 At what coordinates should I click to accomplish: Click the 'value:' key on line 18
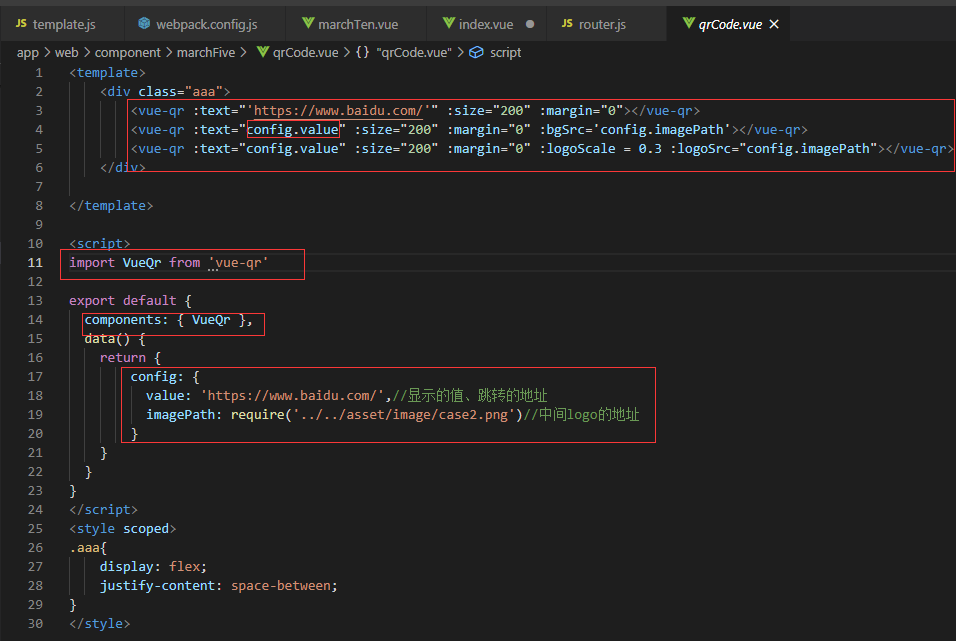(168, 396)
